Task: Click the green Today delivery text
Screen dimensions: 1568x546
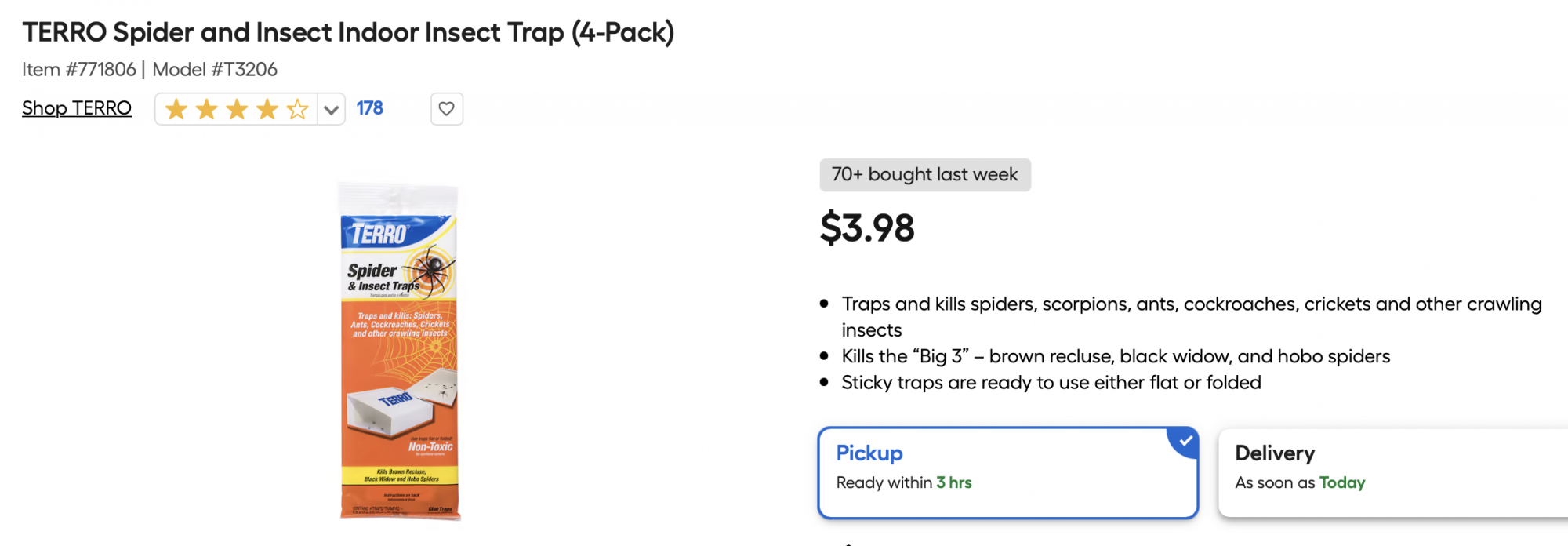Action: tap(1342, 482)
